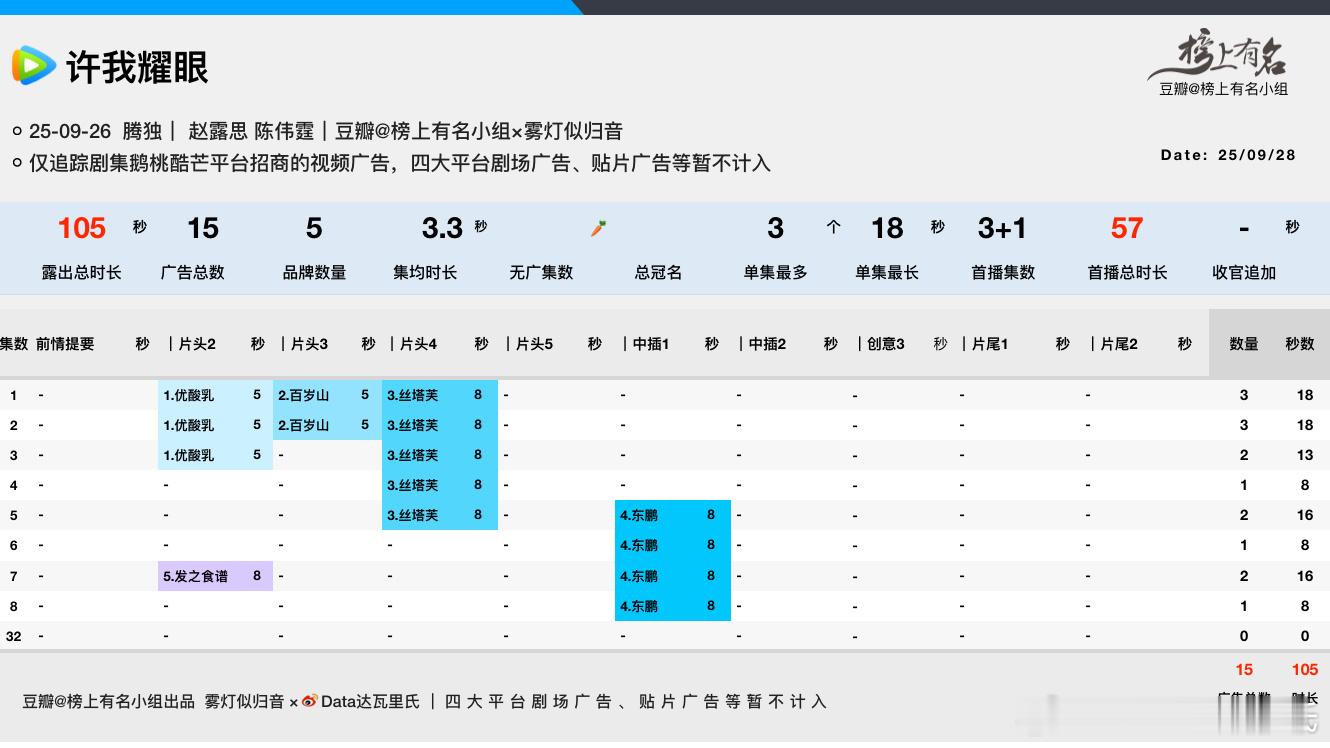Click the 3.丝塔芙 cell in episode 2 row
Screen dimensions: 1330x748
click(x=440, y=425)
